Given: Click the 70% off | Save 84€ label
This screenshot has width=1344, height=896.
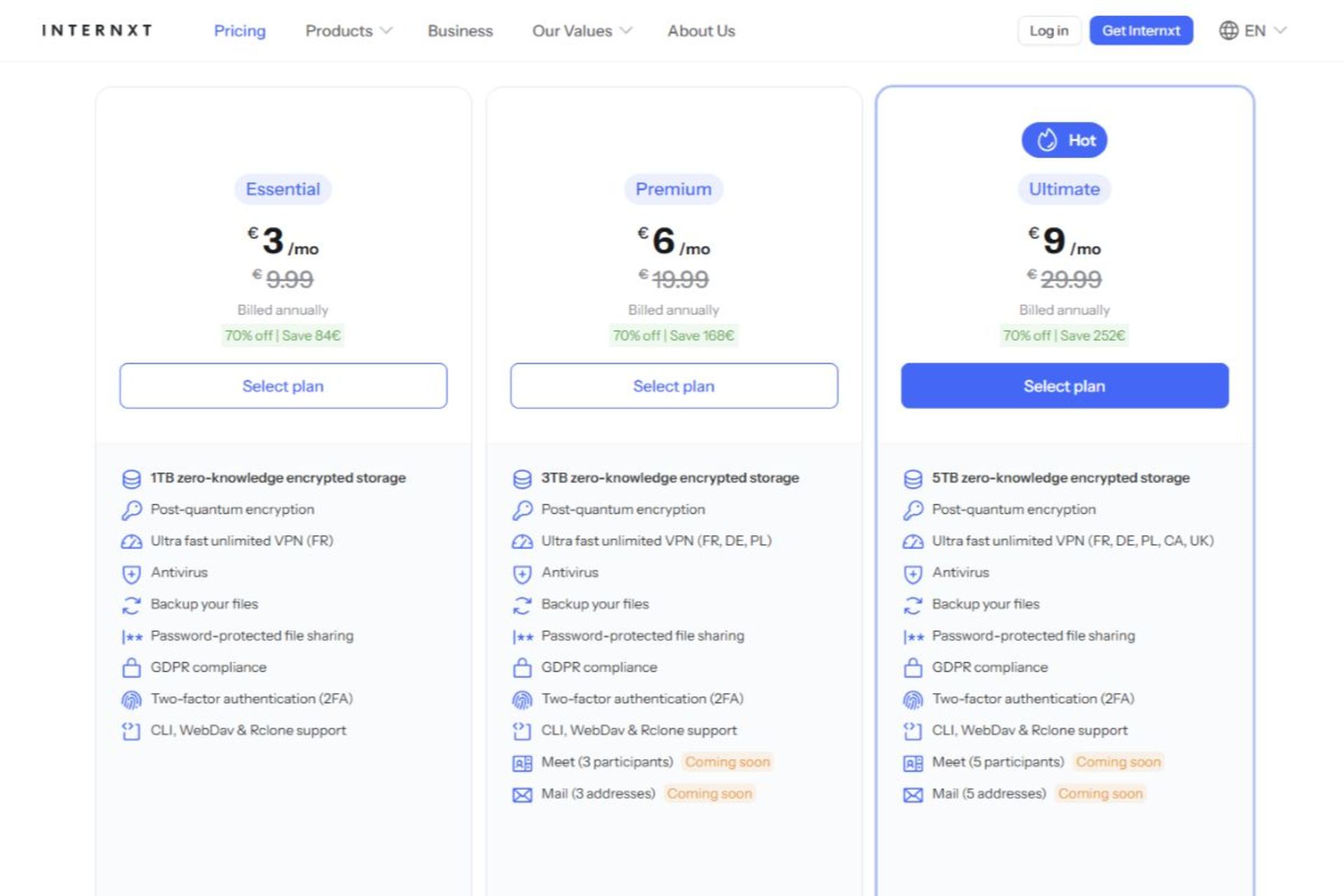Looking at the screenshot, I should pyautogui.click(x=283, y=335).
